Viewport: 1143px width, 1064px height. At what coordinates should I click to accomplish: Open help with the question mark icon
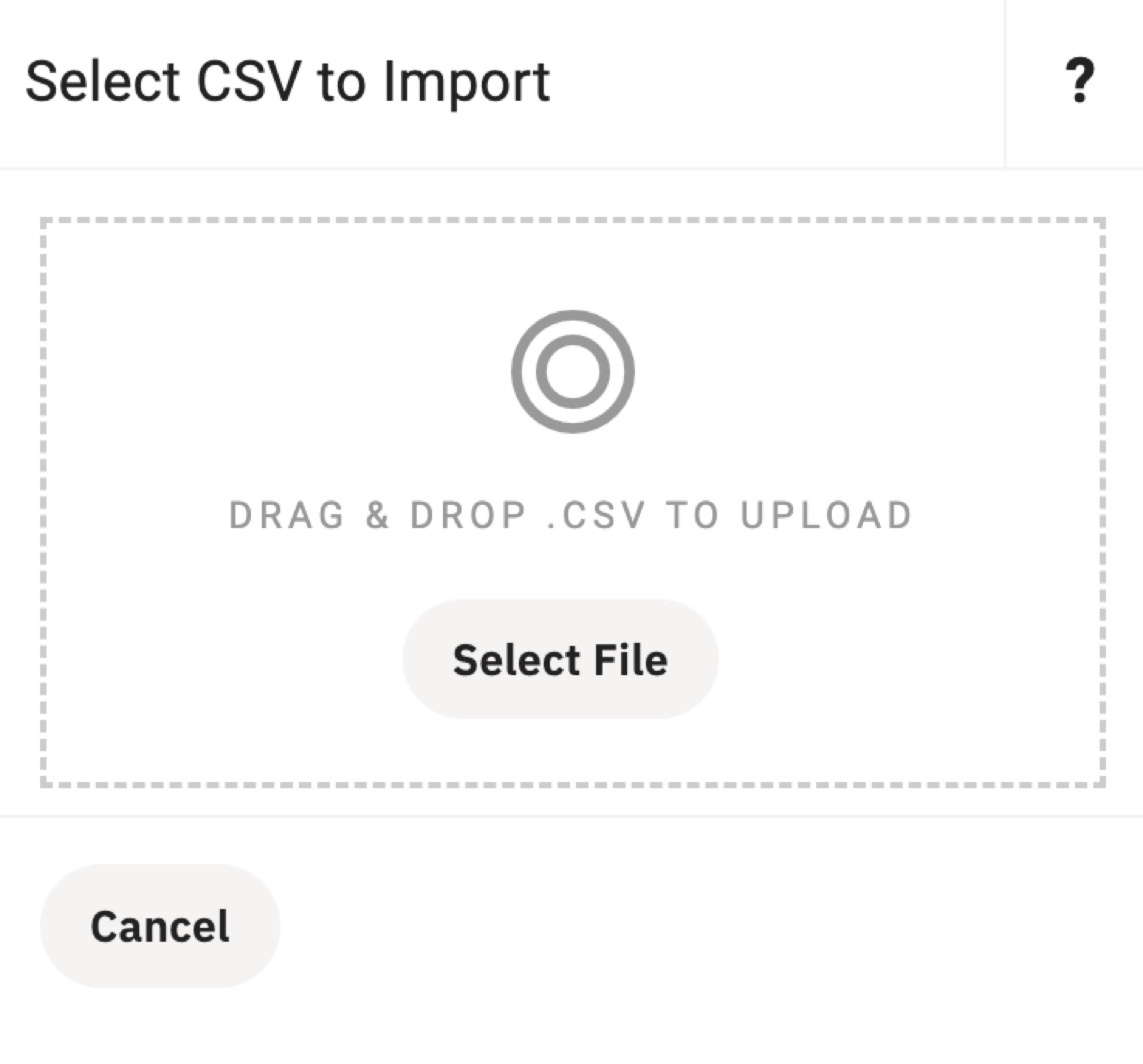[x=1079, y=81]
